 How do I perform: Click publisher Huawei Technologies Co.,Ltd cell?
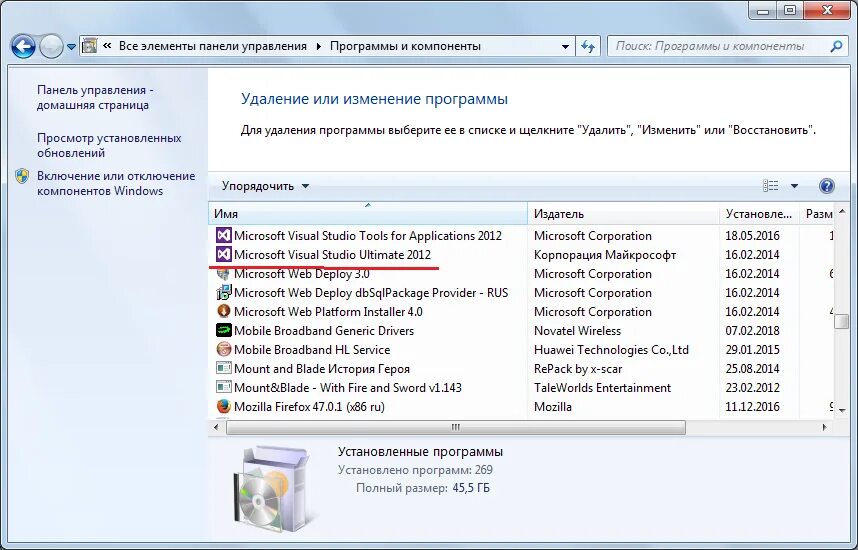pos(611,349)
